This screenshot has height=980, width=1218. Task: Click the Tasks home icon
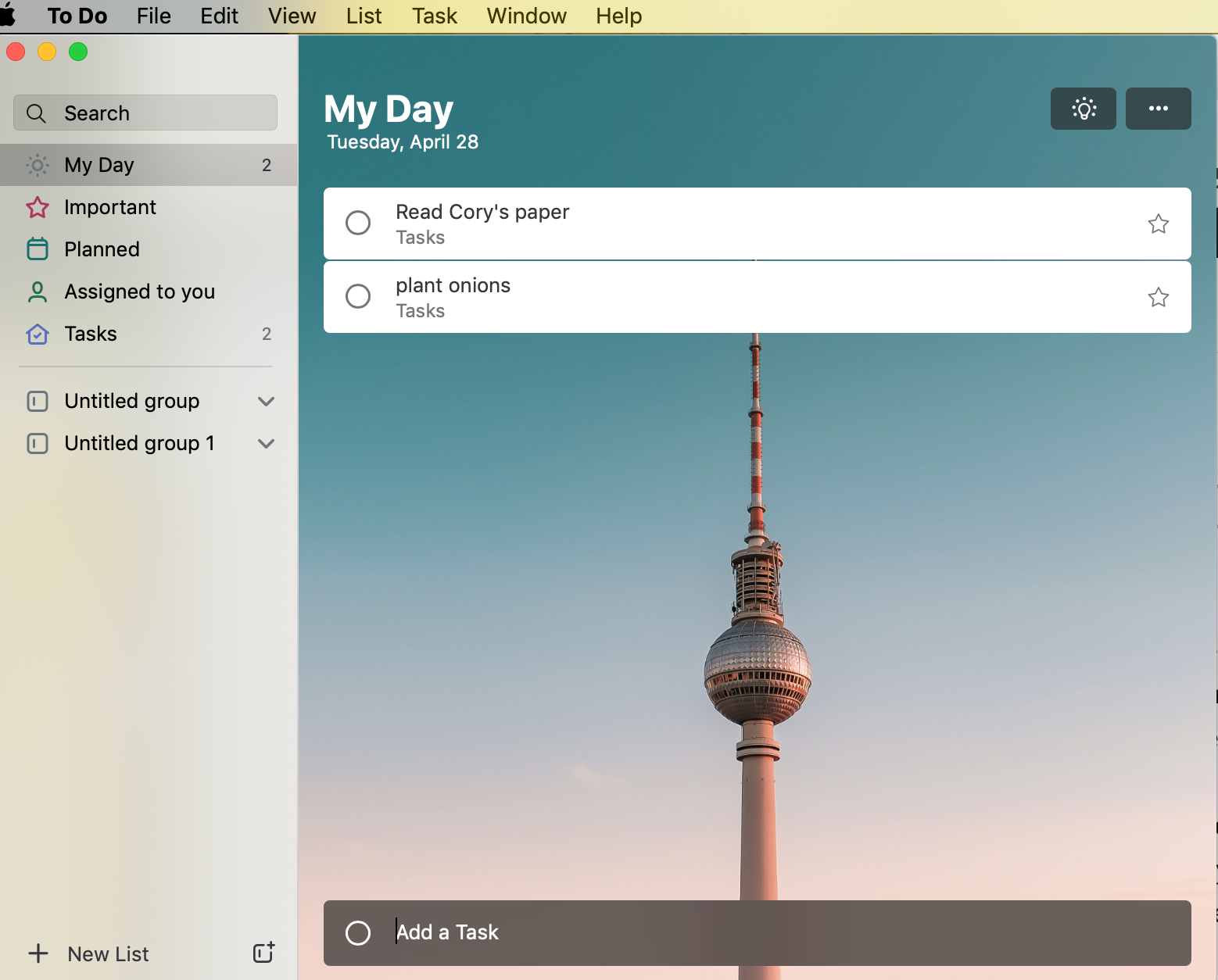click(38, 334)
